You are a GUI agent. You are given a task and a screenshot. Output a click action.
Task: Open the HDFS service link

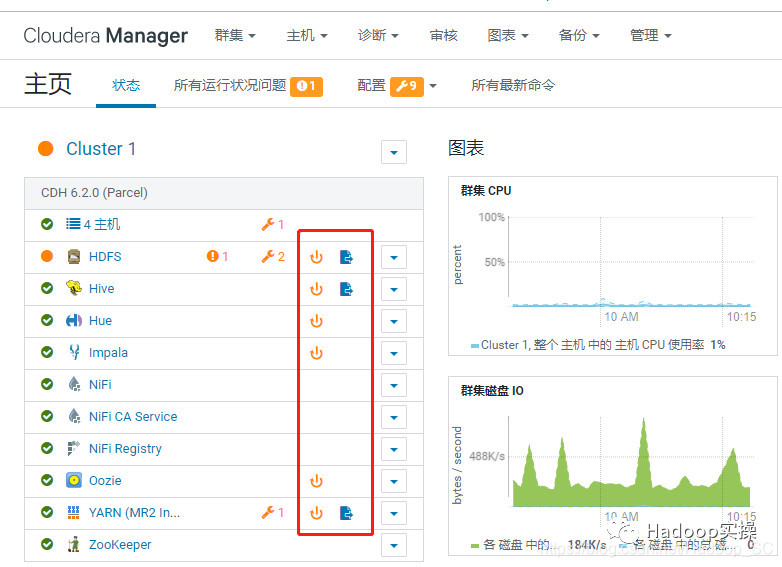click(105, 256)
